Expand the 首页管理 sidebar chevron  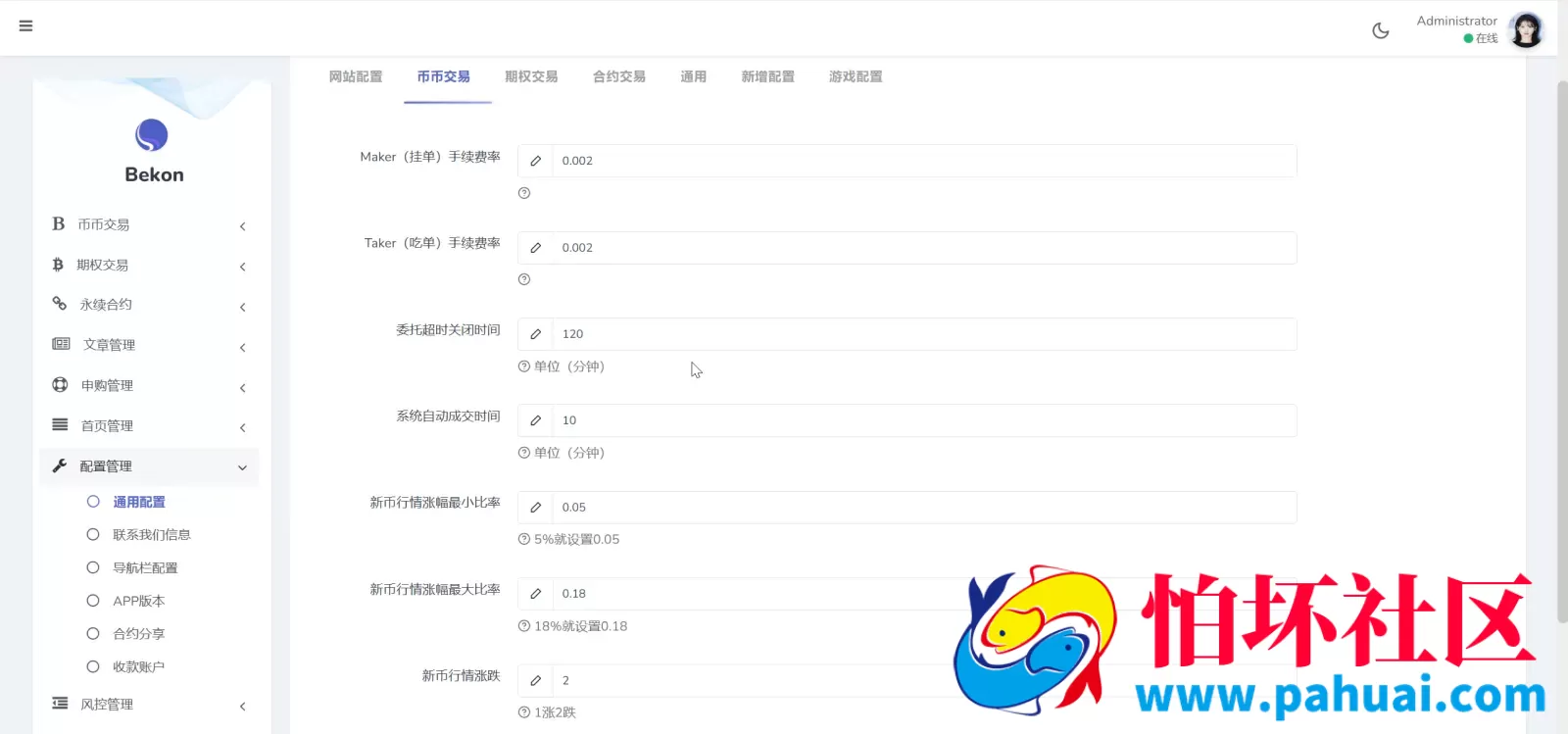[242, 427]
